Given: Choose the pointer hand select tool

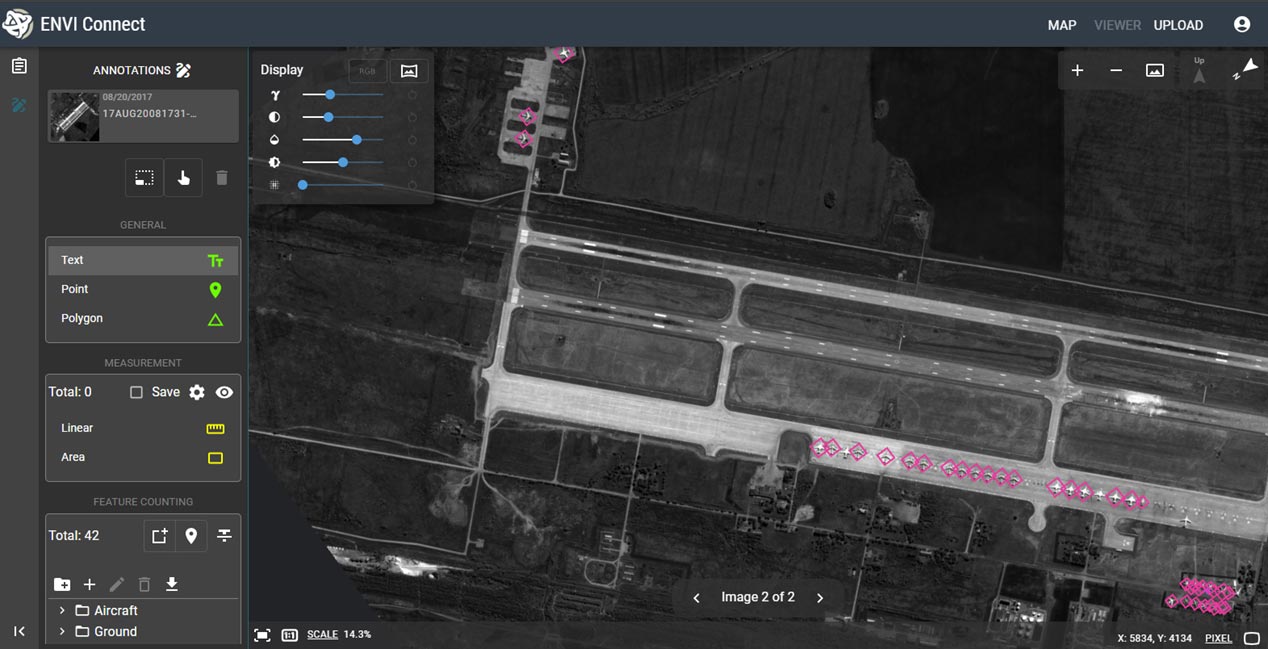Looking at the screenshot, I should [184, 178].
